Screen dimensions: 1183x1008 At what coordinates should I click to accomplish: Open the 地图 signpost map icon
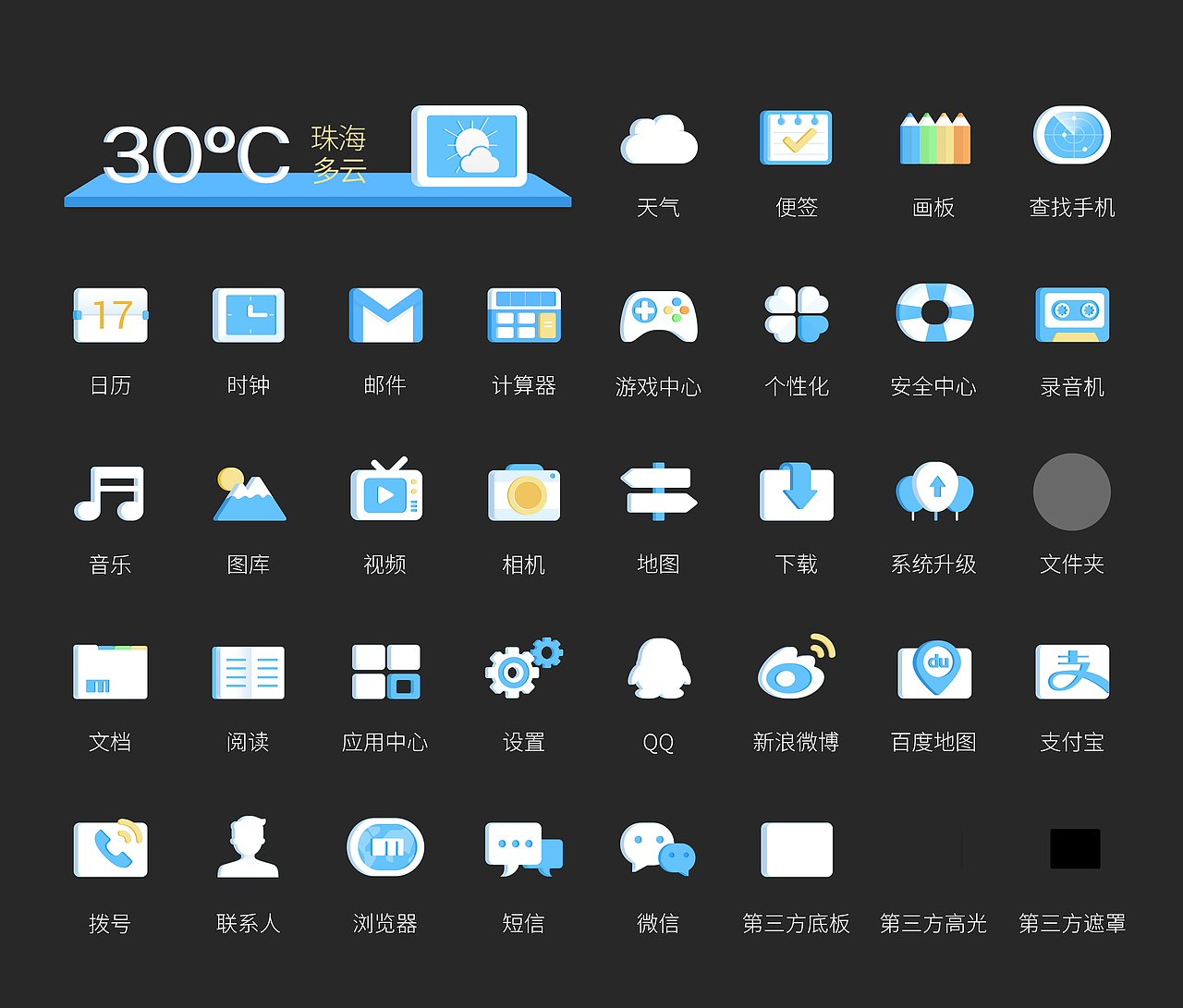(659, 492)
